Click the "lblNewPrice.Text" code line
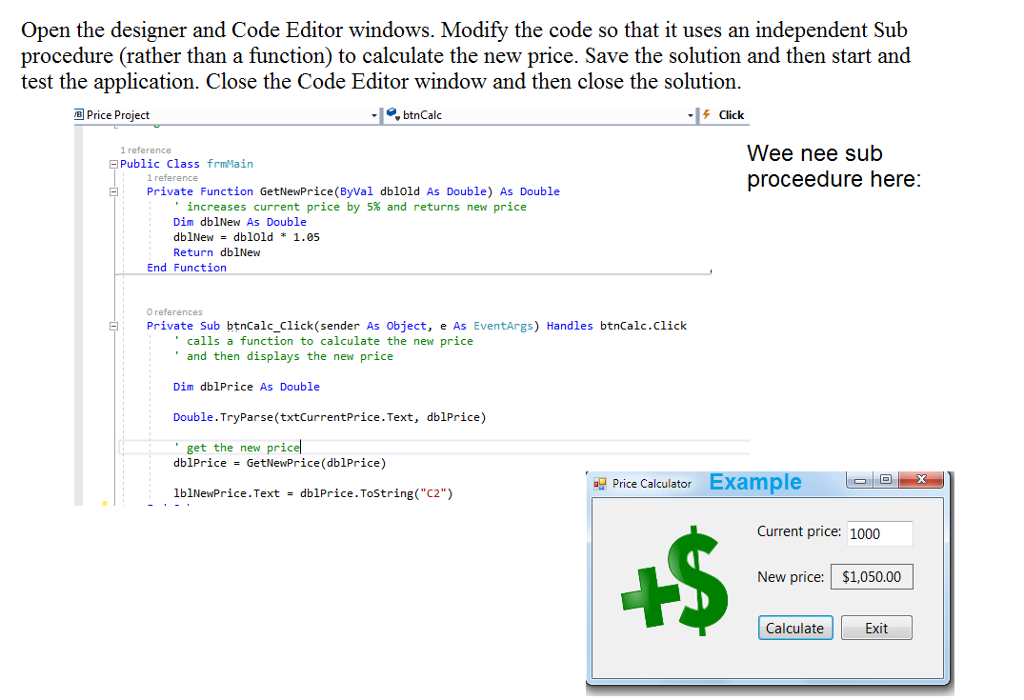 (313, 494)
